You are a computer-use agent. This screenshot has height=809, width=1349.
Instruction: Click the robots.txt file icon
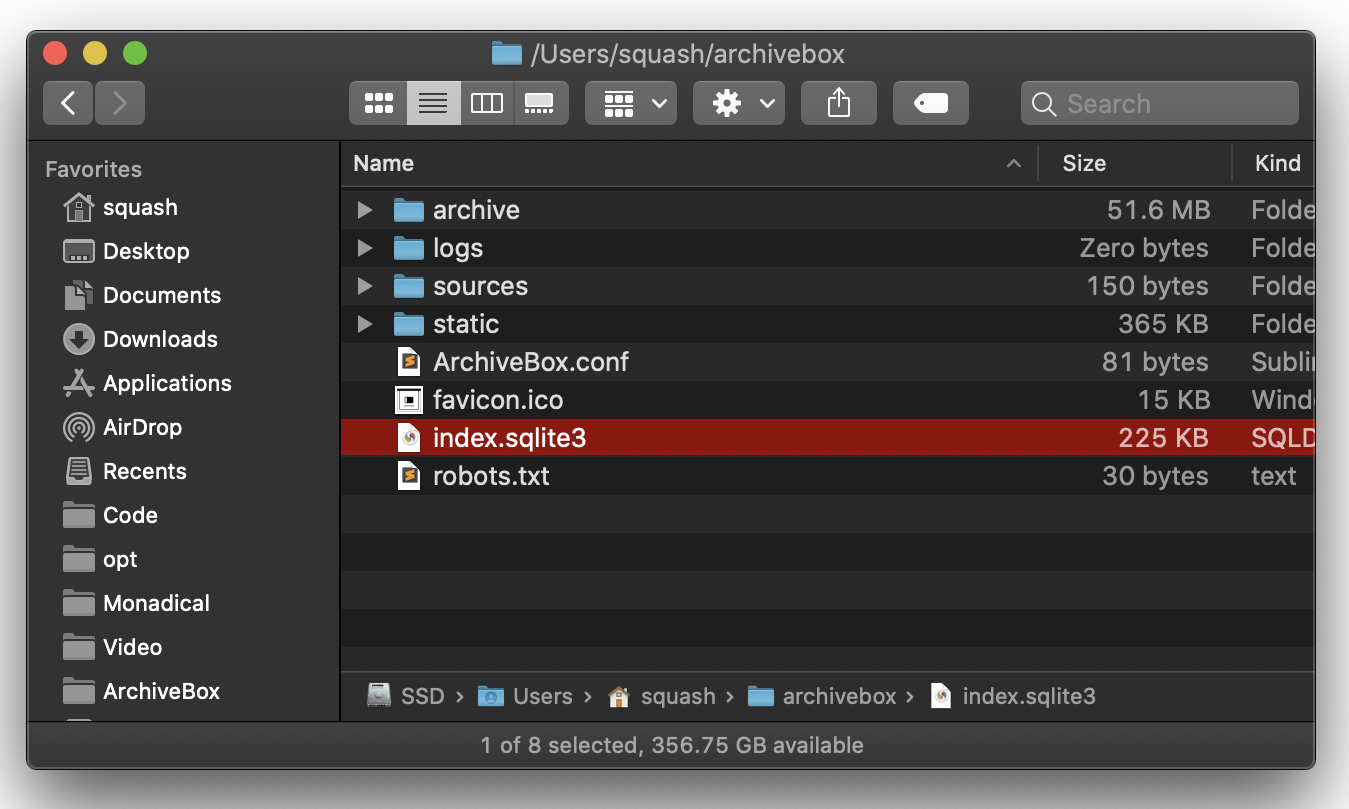409,476
